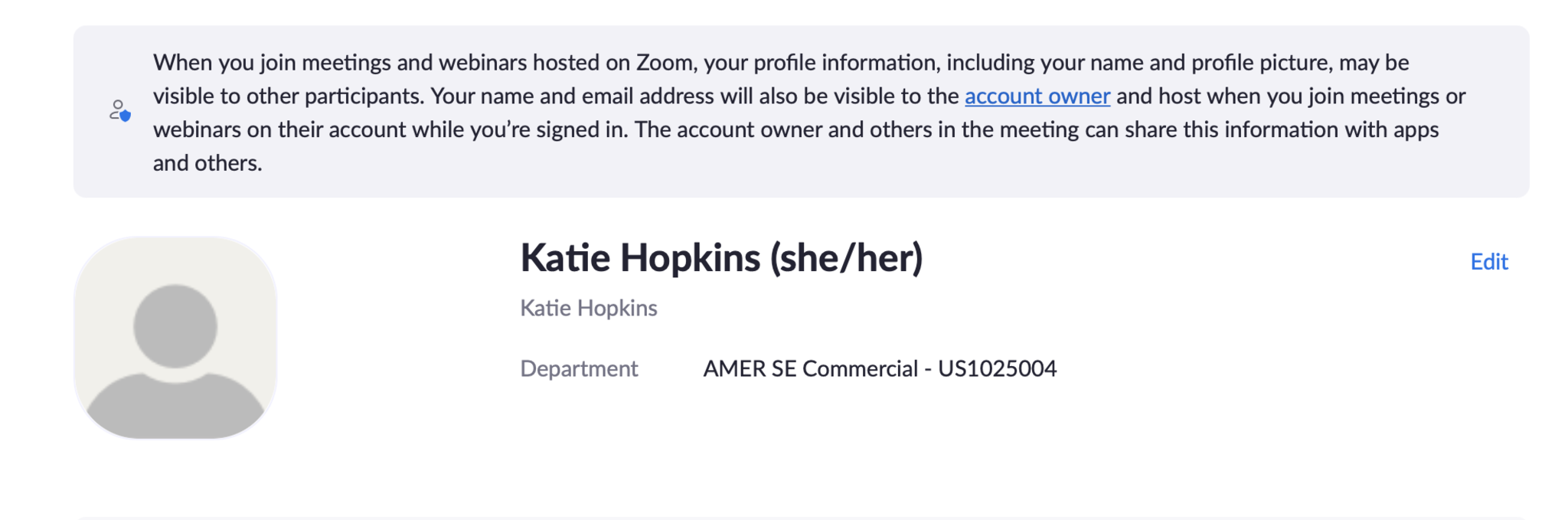
Task: Click 'visible to other participants' notice text
Action: (288, 96)
